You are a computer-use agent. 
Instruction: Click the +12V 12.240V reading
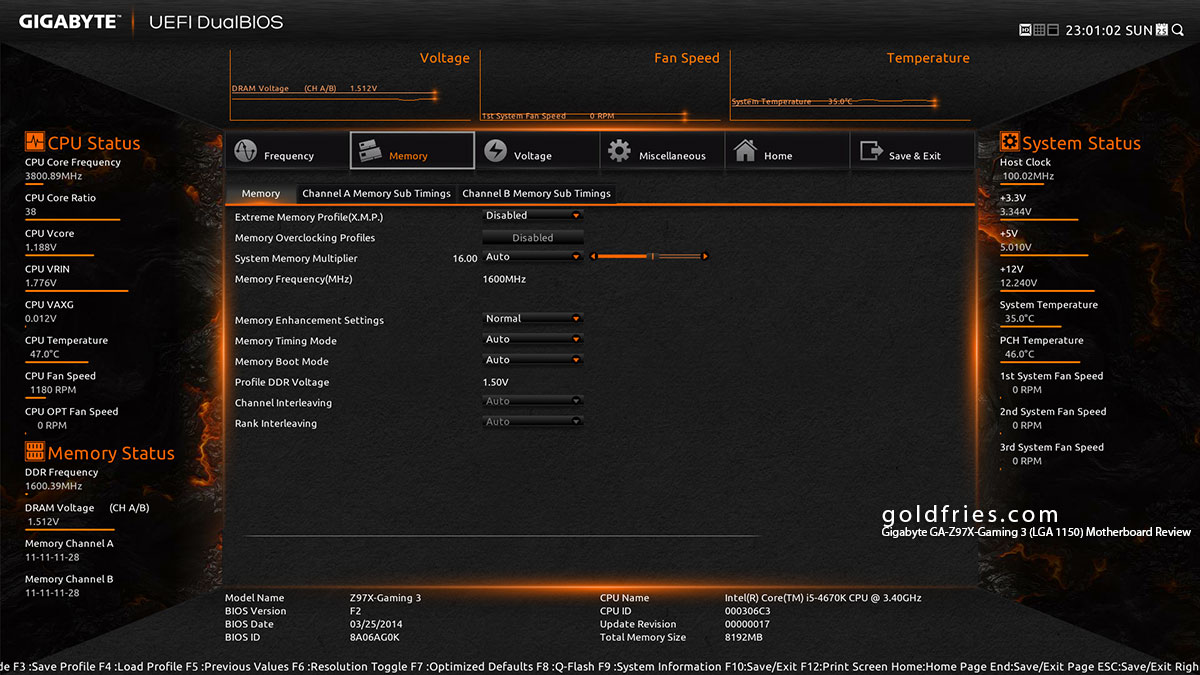[1021, 283]
